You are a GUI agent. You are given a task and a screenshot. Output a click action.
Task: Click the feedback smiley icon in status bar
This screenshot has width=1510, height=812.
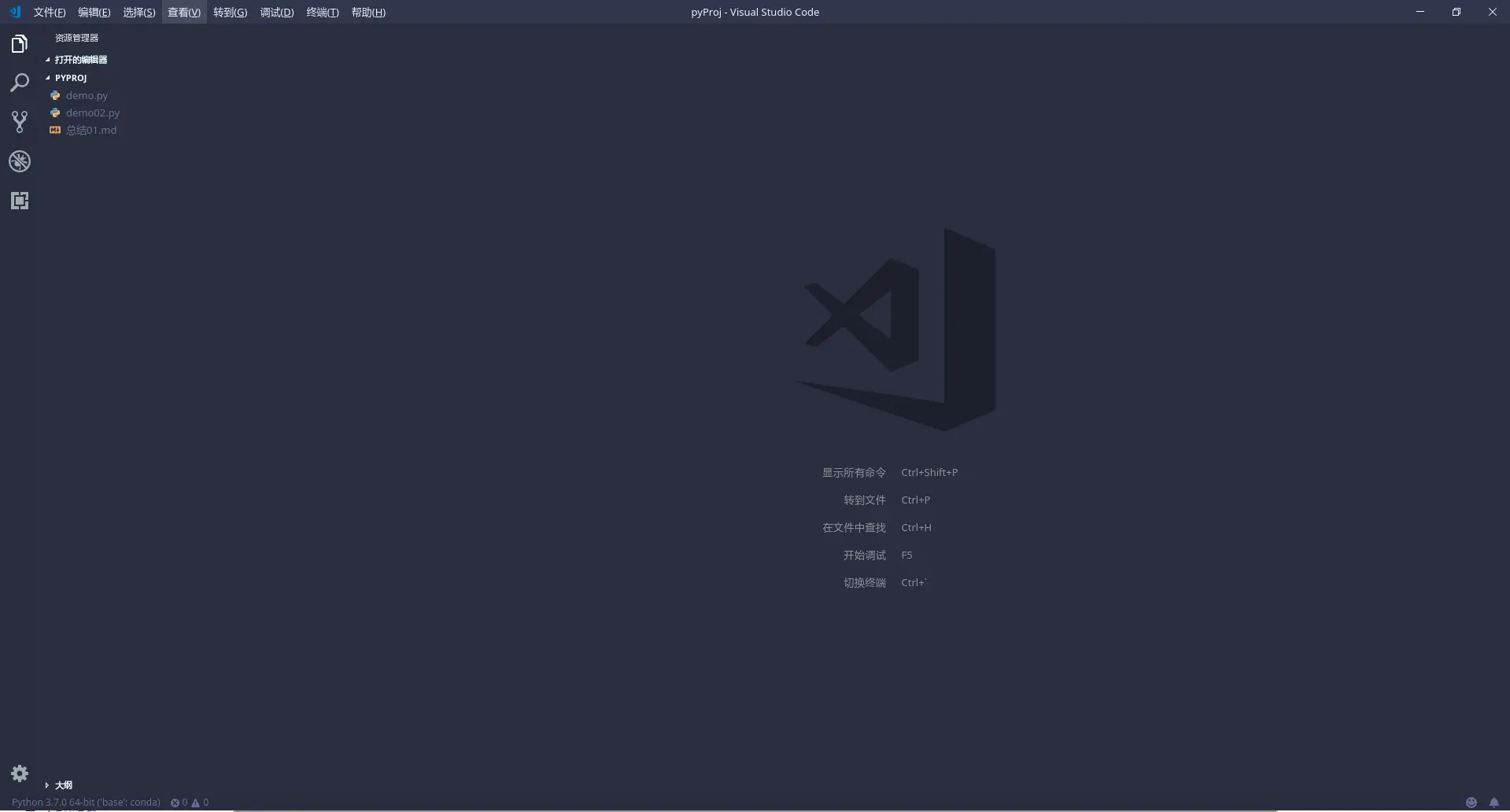coord(1471,803)
